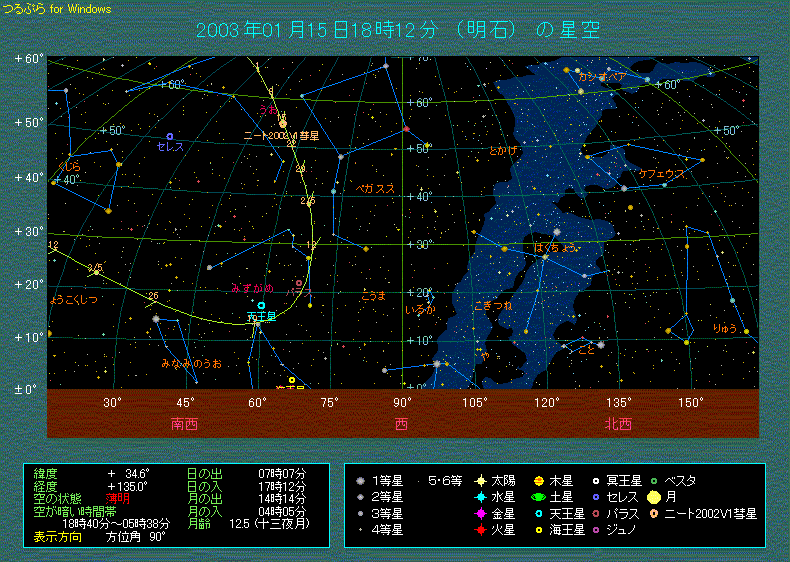Image resolution: width=790 pixels, height=562 pixels.
Task: Click the 北西 direction label on horizon
Action: (x=618, y=423)
